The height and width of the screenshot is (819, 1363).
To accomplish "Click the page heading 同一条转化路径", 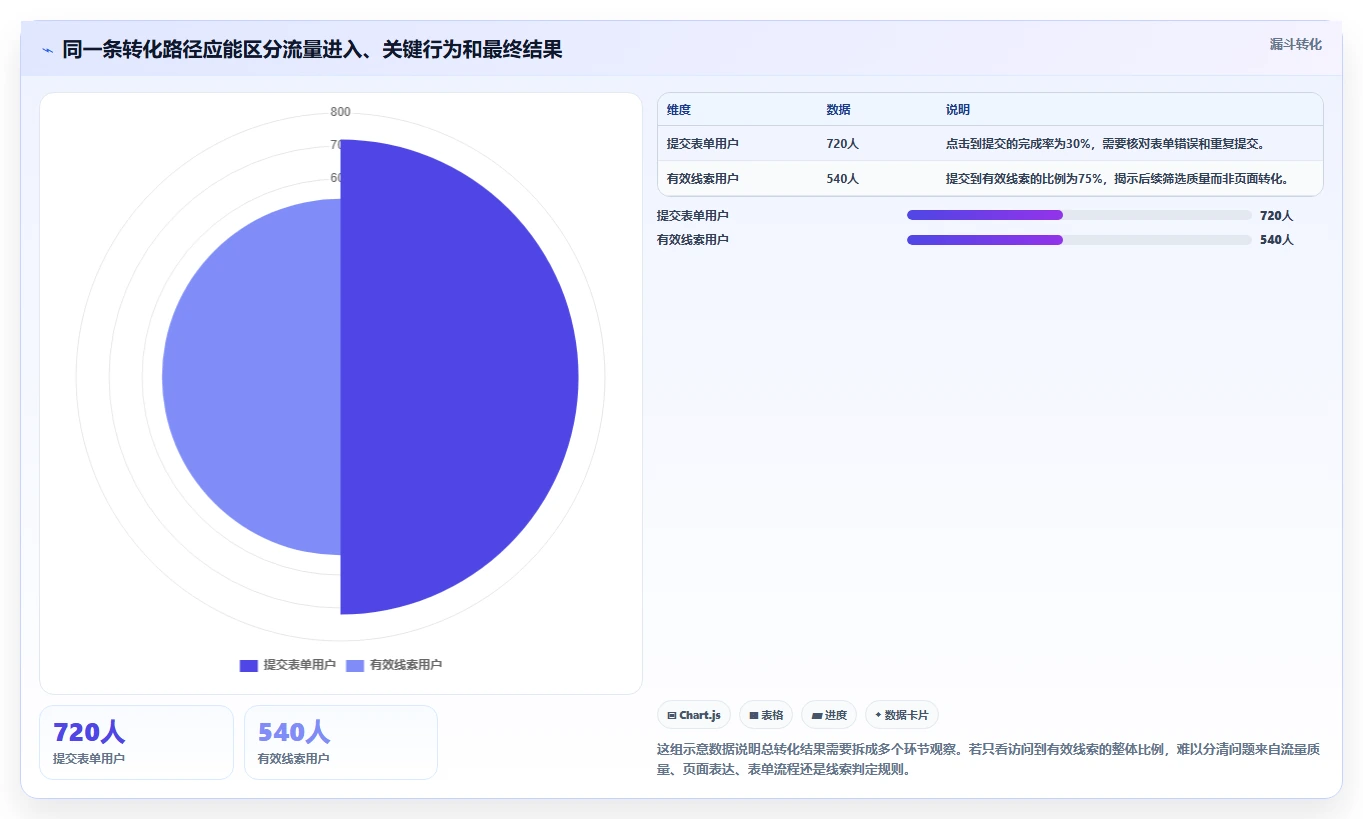I will tap(312, 49).
